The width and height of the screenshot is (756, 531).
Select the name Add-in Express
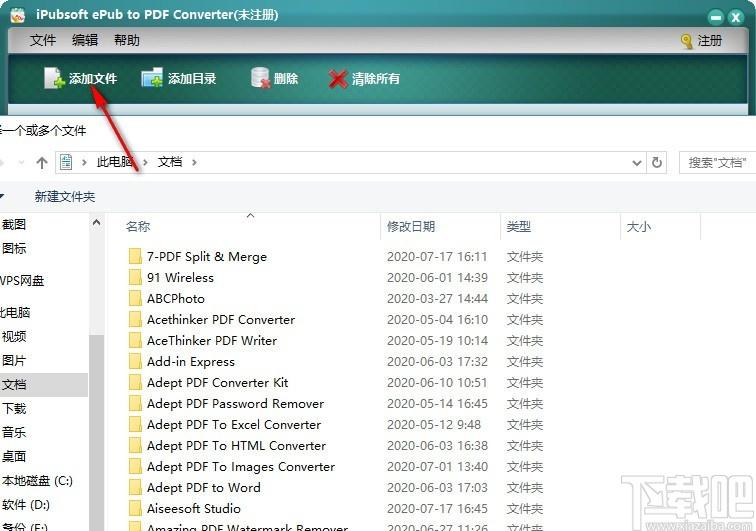point(191,361)
